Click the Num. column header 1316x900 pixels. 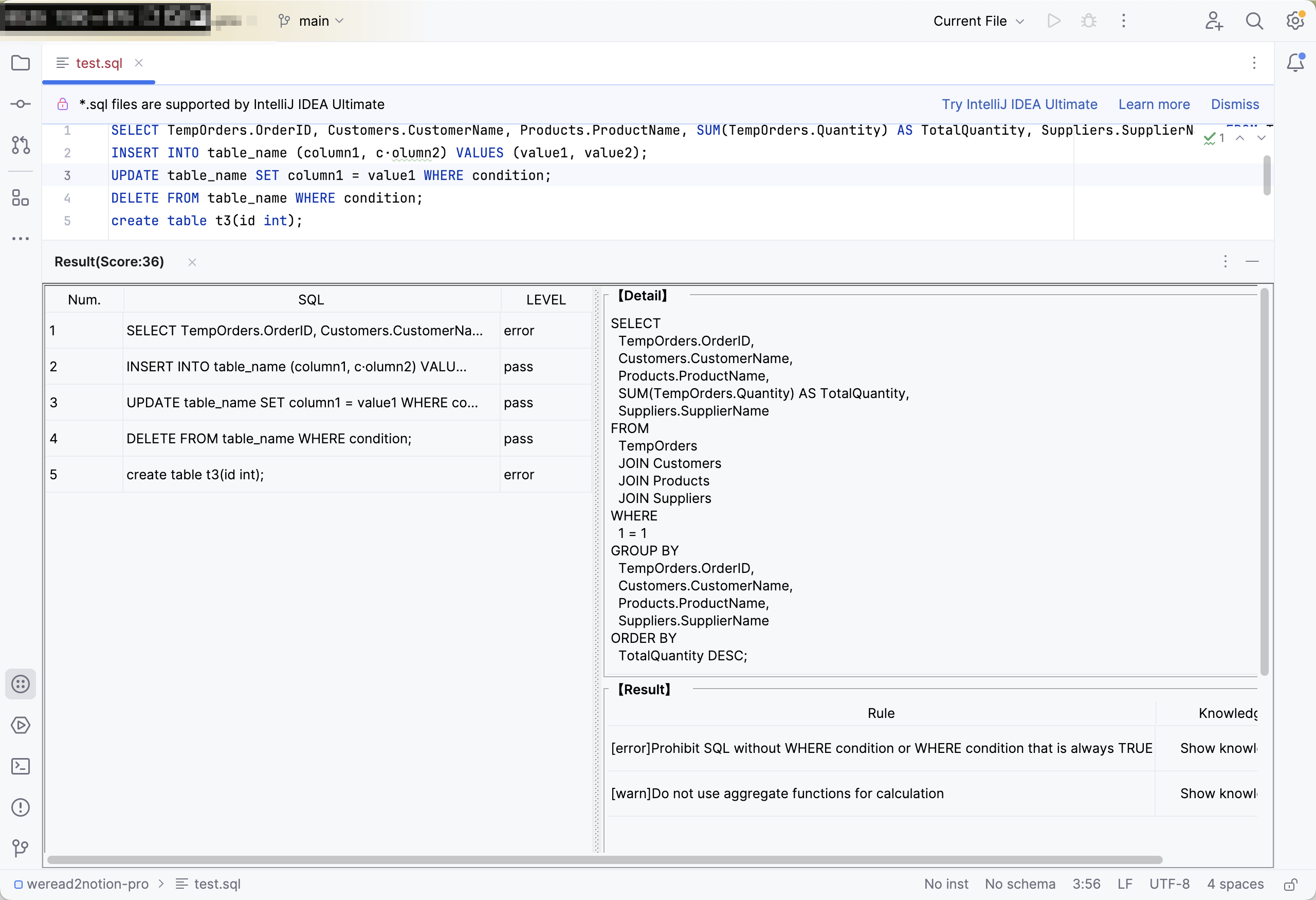[84, 300]
